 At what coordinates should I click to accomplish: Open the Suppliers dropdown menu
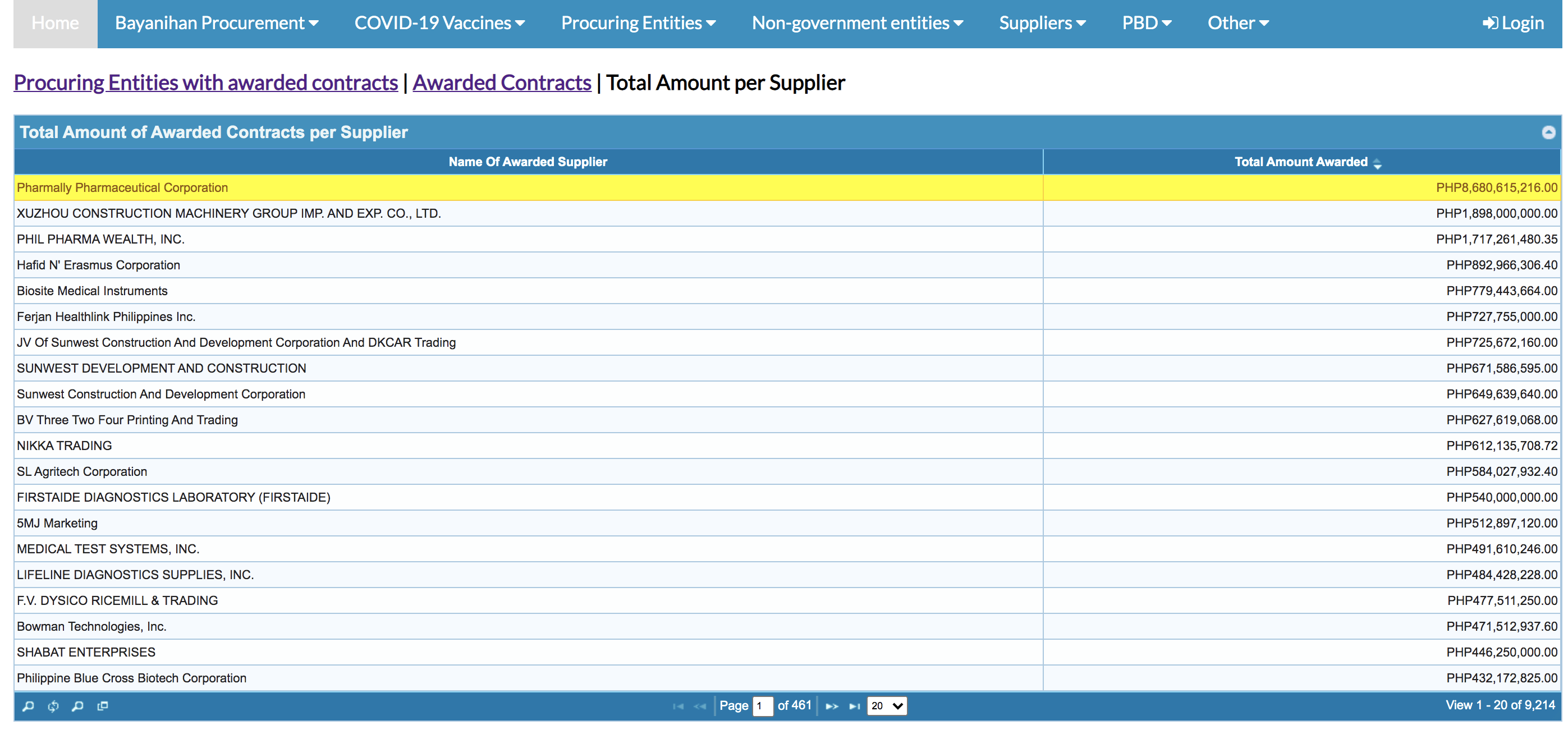click(1043, 23)
